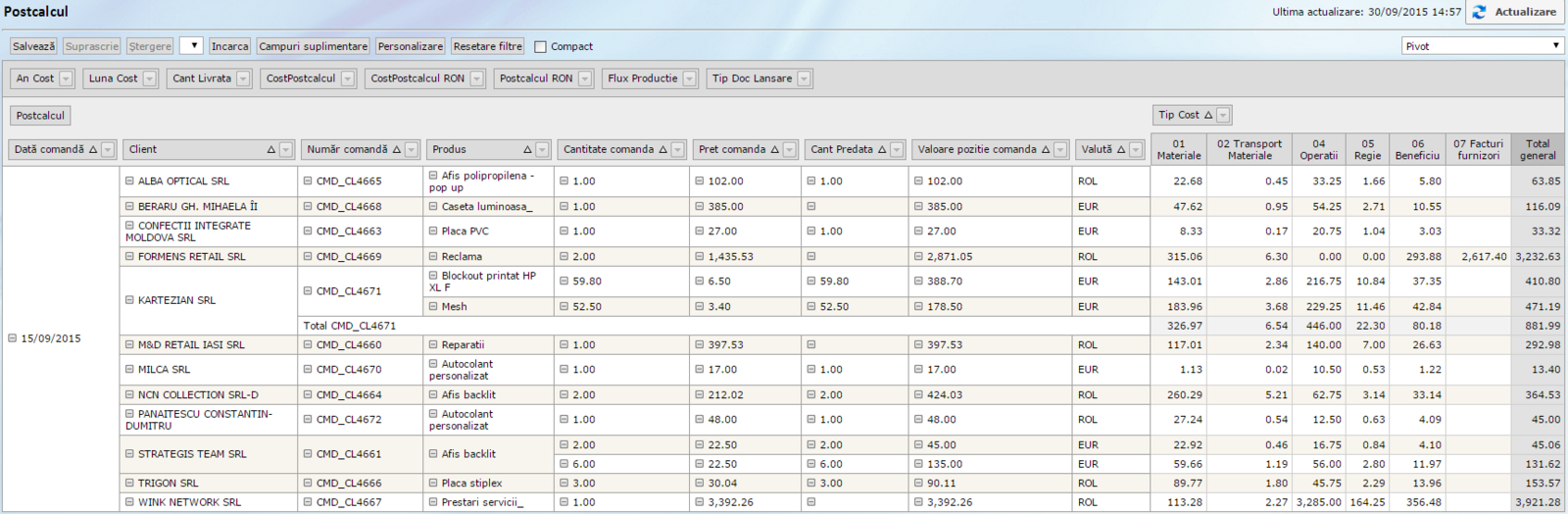1568x514 pixels.
Task: Click the Postcalcul data field chip
Action: click(x=40, y=116)
